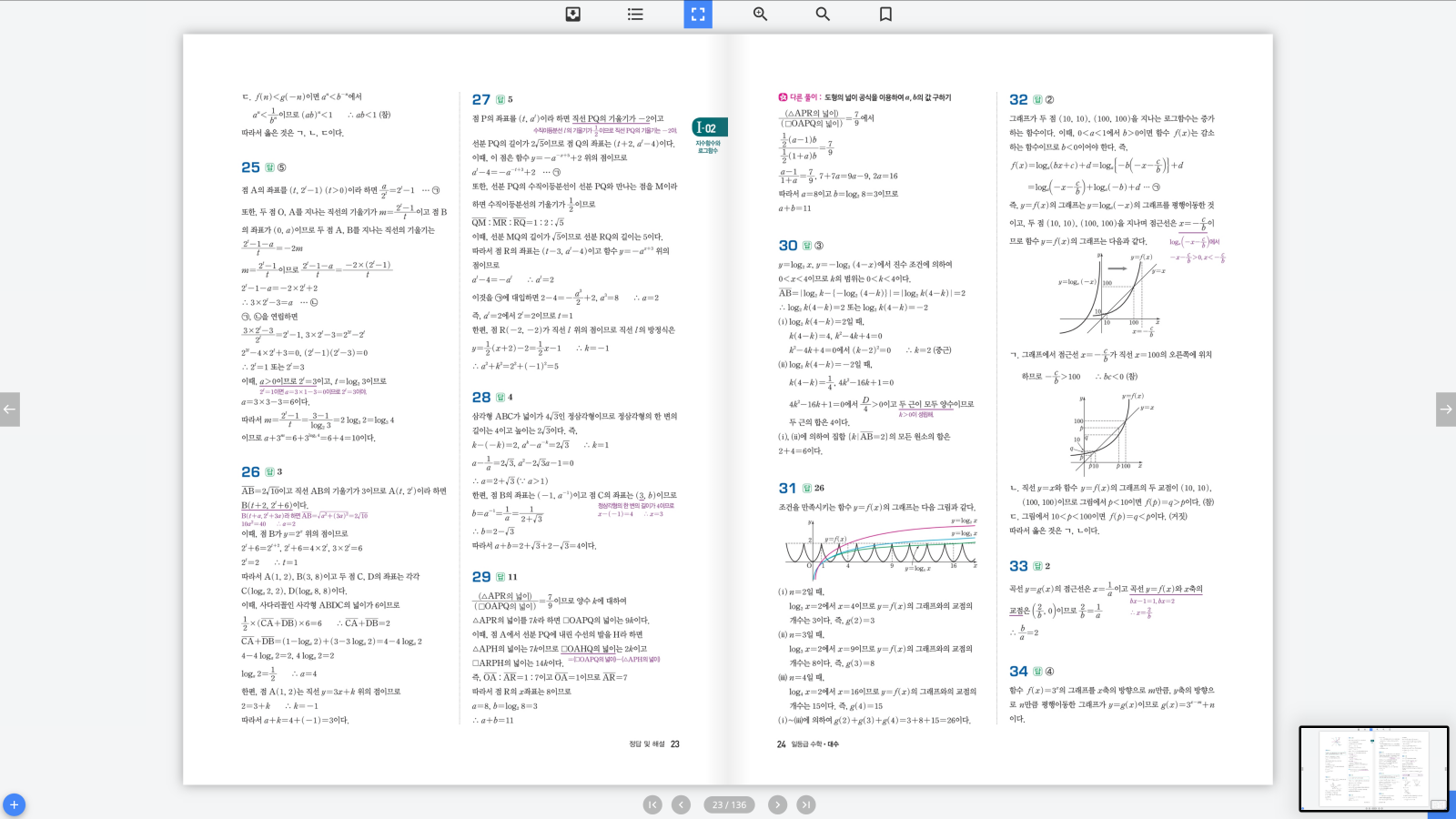Click the download icon in top toolbar

tap(572, 14)
